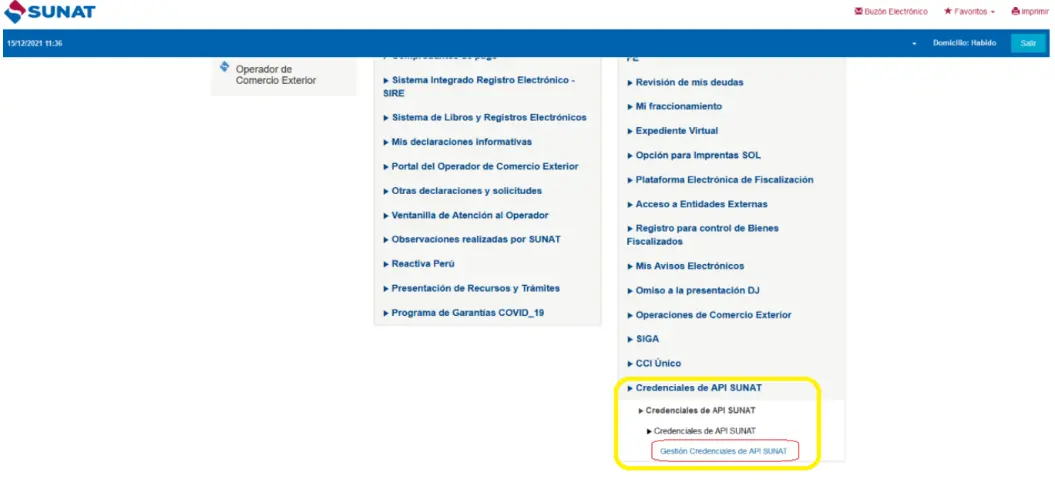Select Plataforma Electrónica de Fiscalización
Viewport: 1055px width, 486px height.
pos(724,180)
